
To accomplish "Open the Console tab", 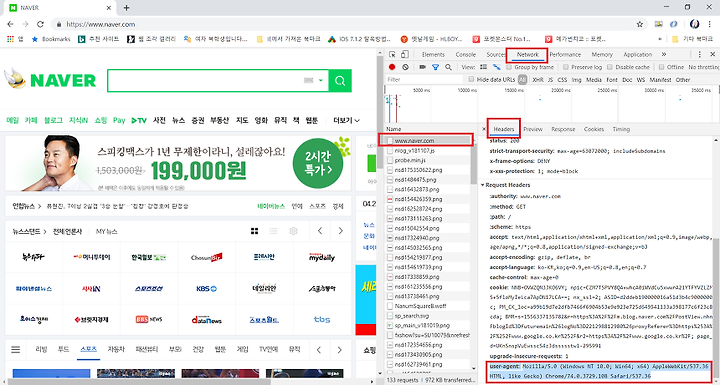I will [x=466, y=54].
